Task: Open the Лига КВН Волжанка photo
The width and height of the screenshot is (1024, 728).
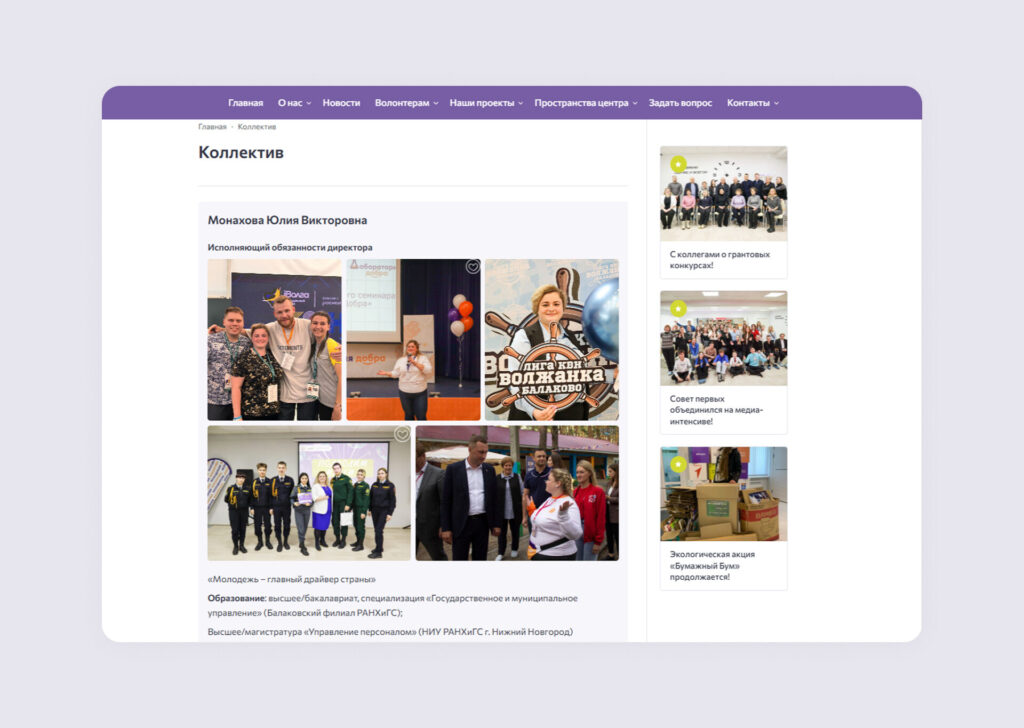Action: [x=551, y=340]
